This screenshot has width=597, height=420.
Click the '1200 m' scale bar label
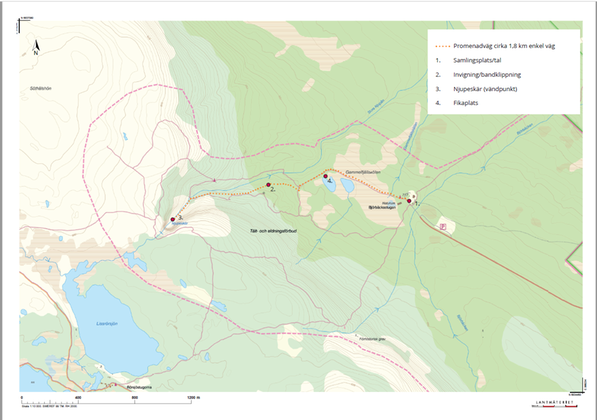(x=193, y=398)
